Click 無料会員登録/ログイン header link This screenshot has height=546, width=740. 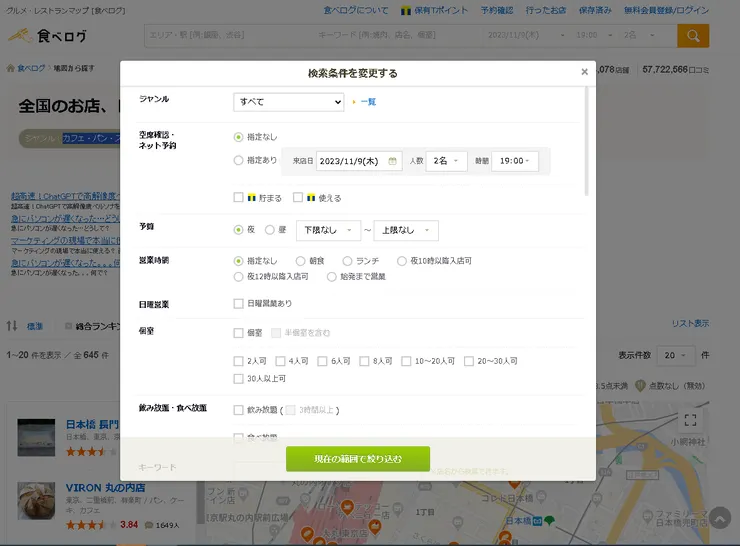pos(666,10)
